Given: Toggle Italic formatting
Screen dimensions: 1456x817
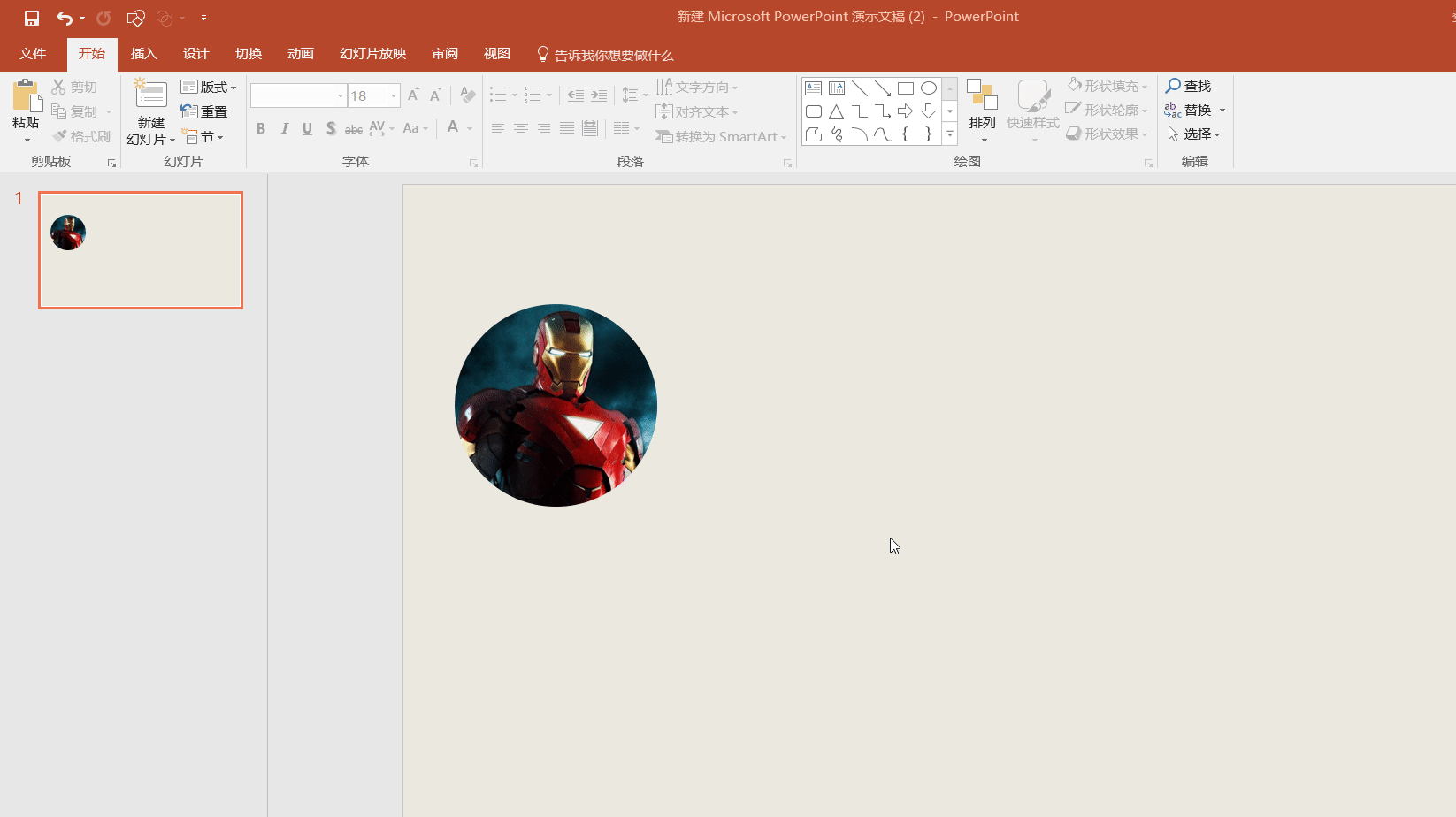Looking at the screenshot, I should [284, 129].
